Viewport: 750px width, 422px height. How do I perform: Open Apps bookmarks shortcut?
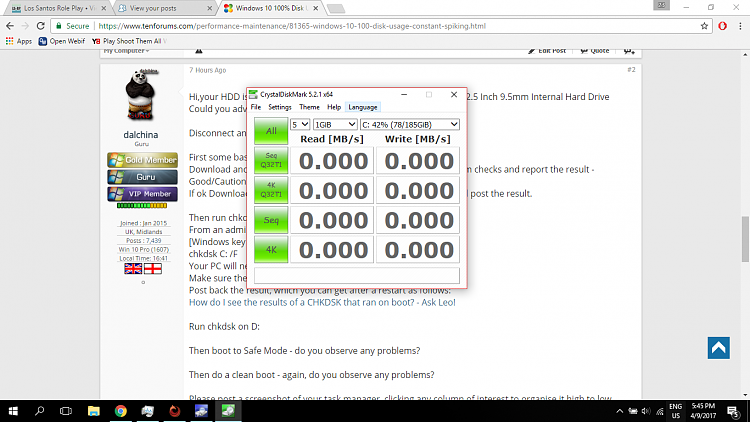[19, 41]
